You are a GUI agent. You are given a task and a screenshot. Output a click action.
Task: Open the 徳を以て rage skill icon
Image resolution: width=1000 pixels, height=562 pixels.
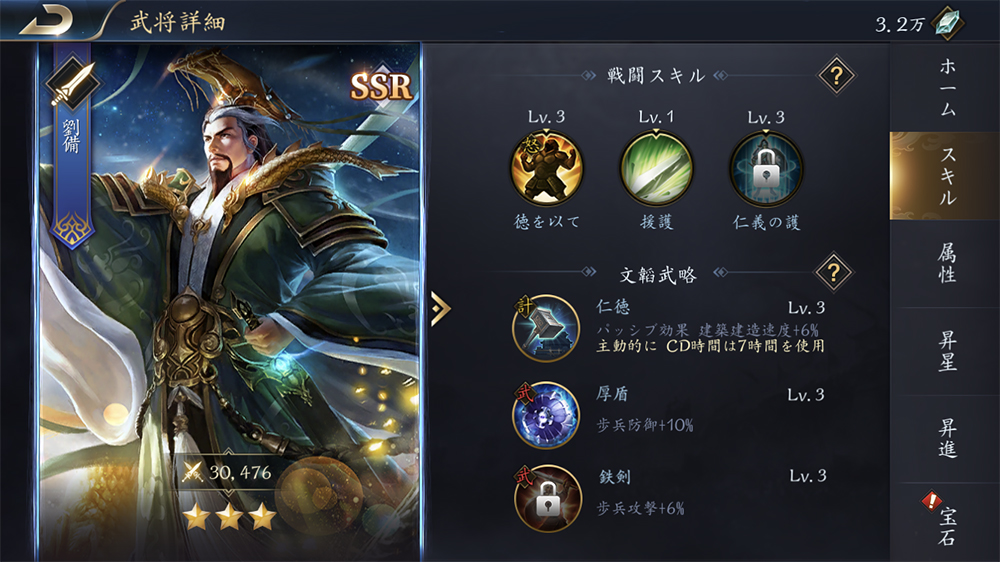click(547, 168)
